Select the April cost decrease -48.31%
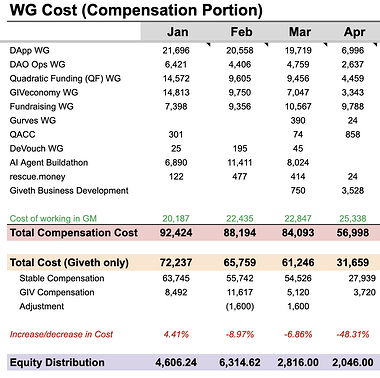Viewport: 380px width, 378px height. point(353,334)
